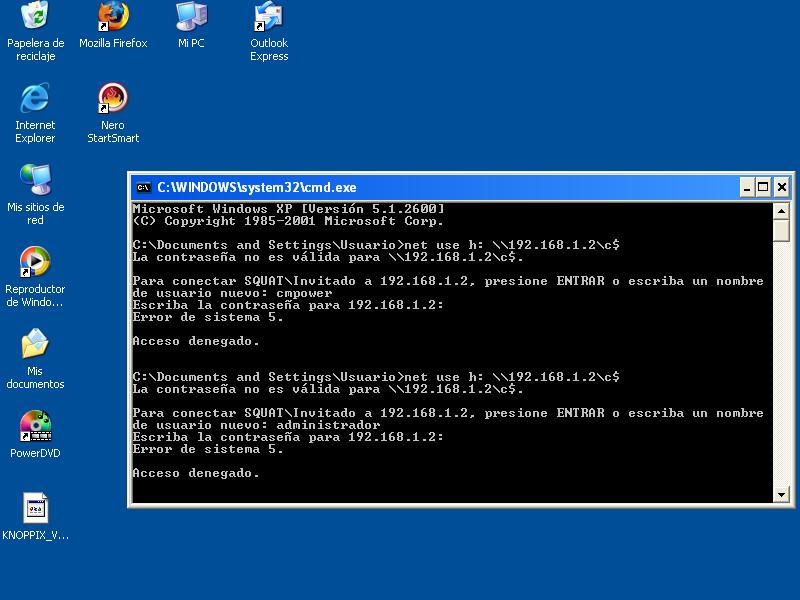Open the cmd.exe system menu icon

tap(143, 187)
